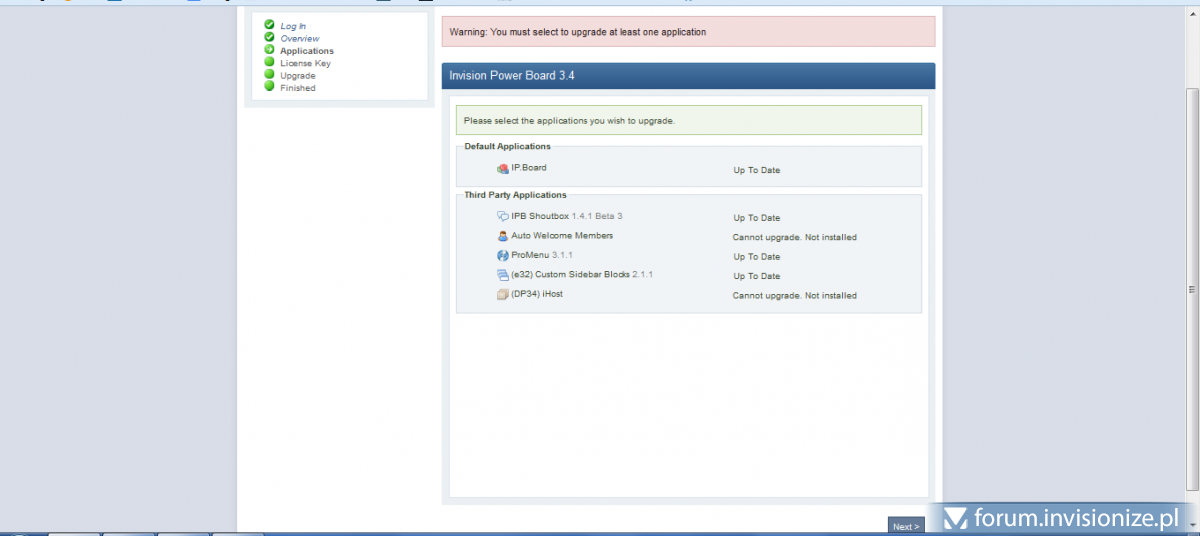Select the Applications step in sidebar
Image resolution: width=1200 pixels, height=536 pixels.
tap(307, 51)
